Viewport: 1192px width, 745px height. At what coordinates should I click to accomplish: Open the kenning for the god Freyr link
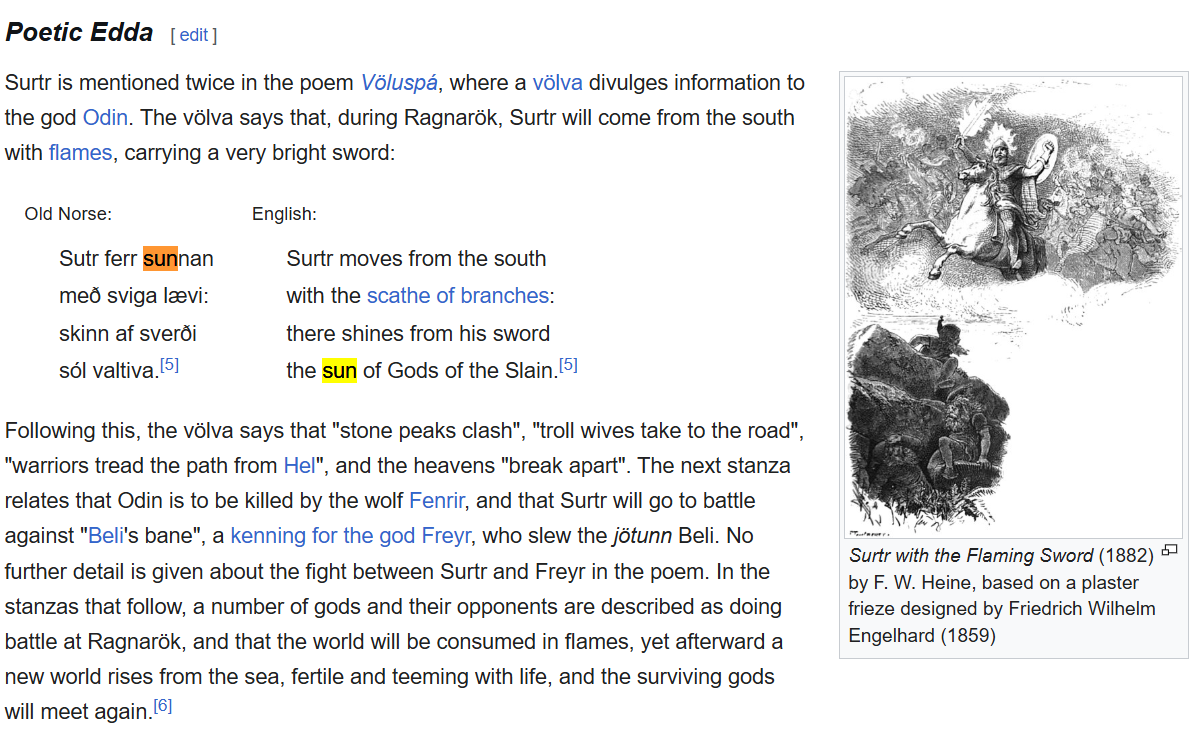click(350, 535)
